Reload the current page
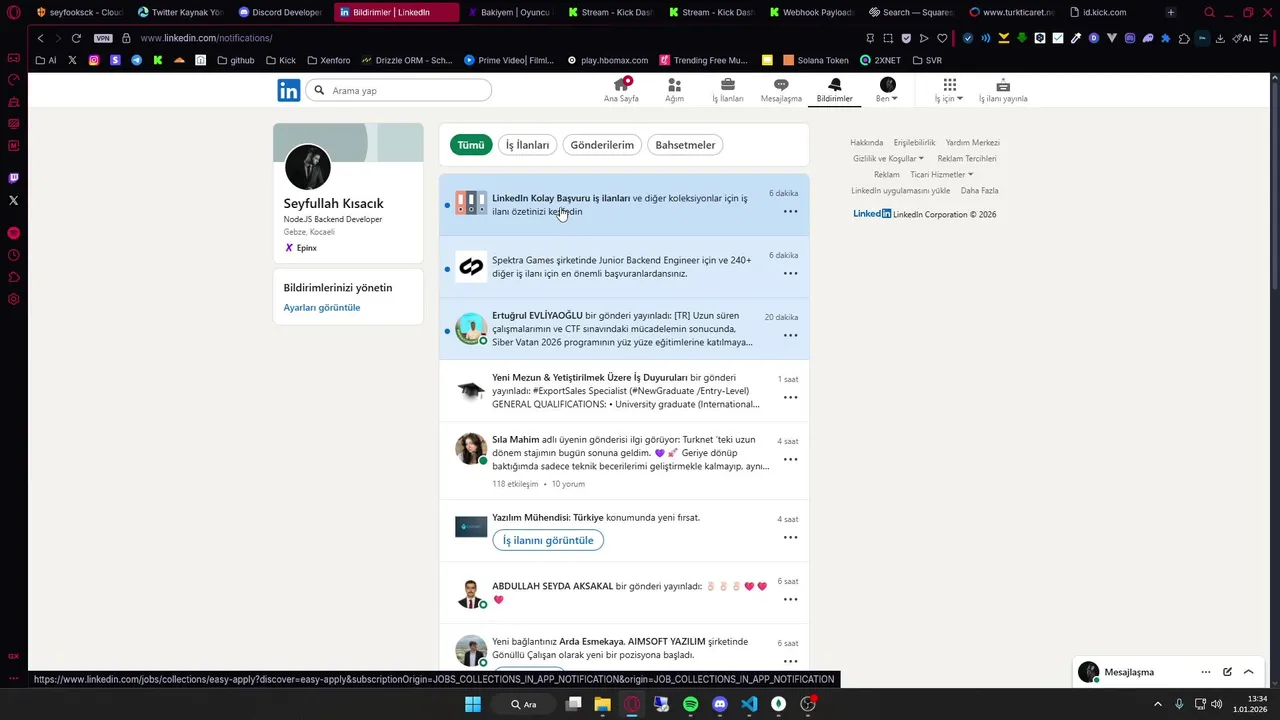1280x720 pixels. 76,38
